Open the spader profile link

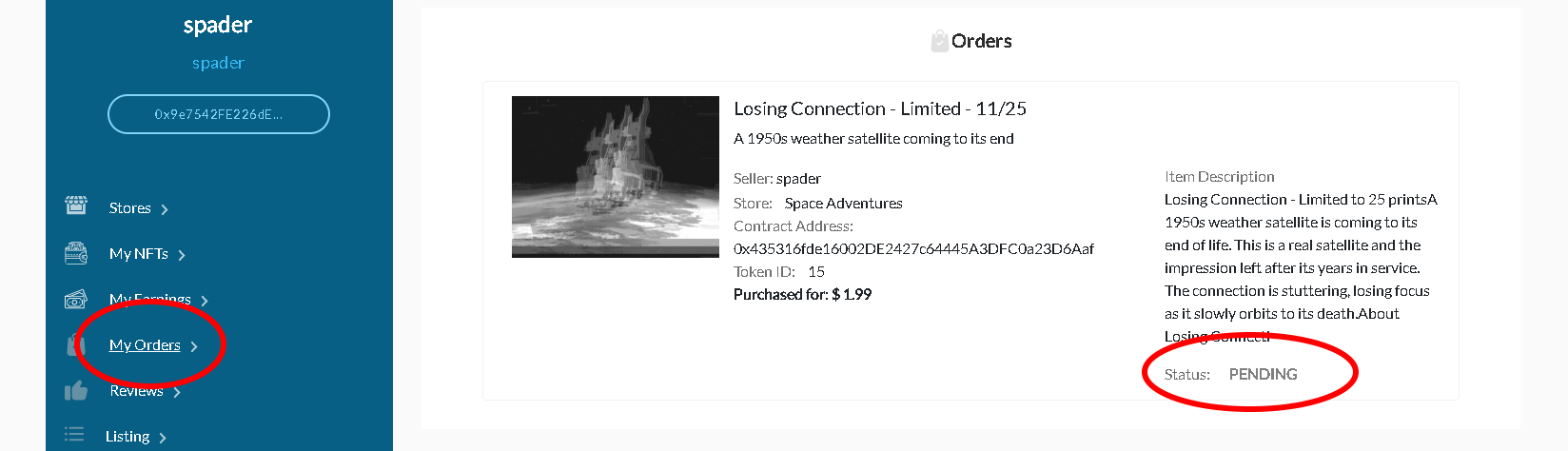[x=218, y=63]
